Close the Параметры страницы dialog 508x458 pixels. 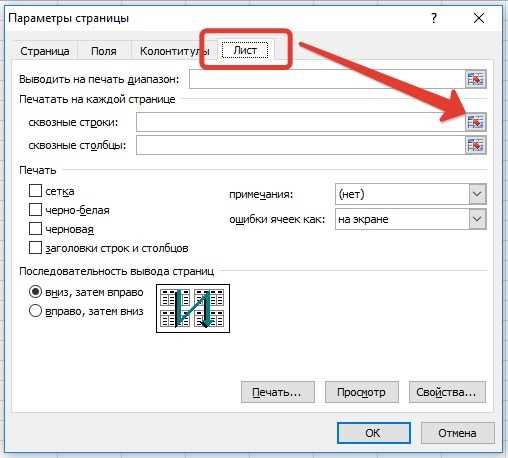coord(479,18)
